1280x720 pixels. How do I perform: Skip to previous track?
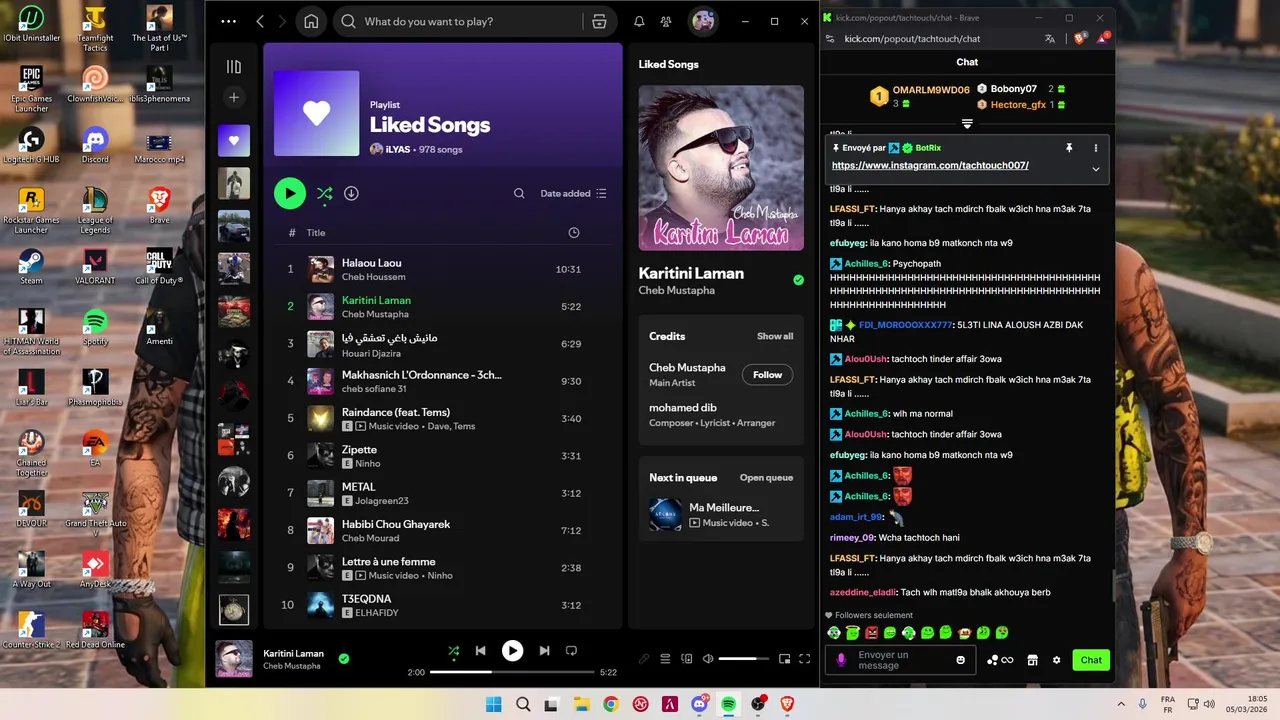coord(480,651)
